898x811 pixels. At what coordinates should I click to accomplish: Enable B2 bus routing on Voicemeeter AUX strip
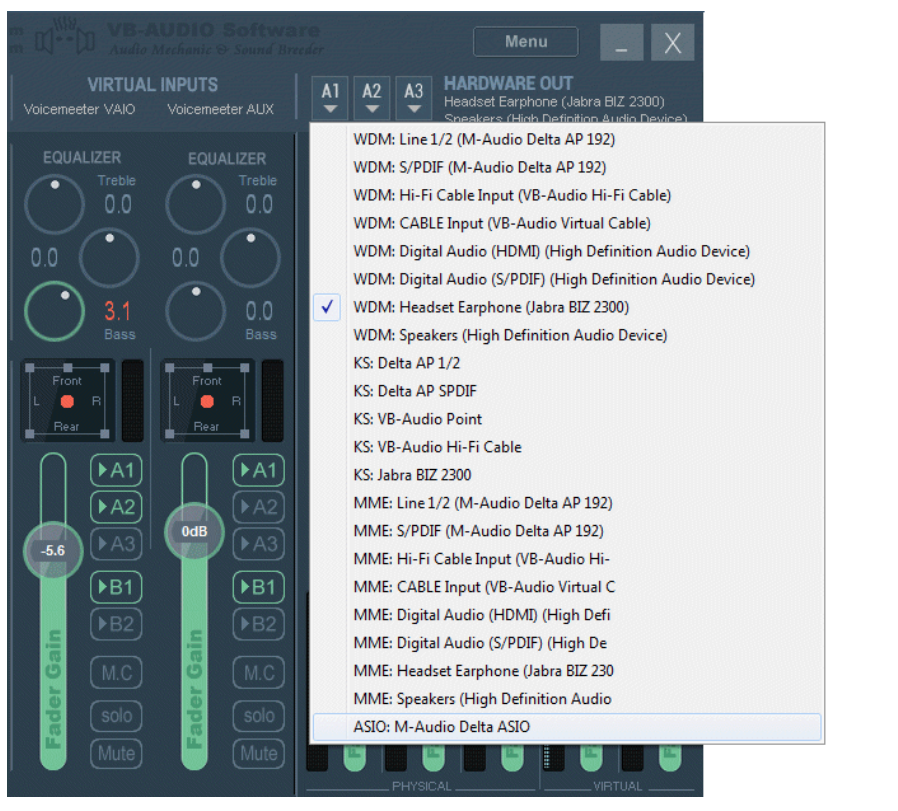point(259,624)
